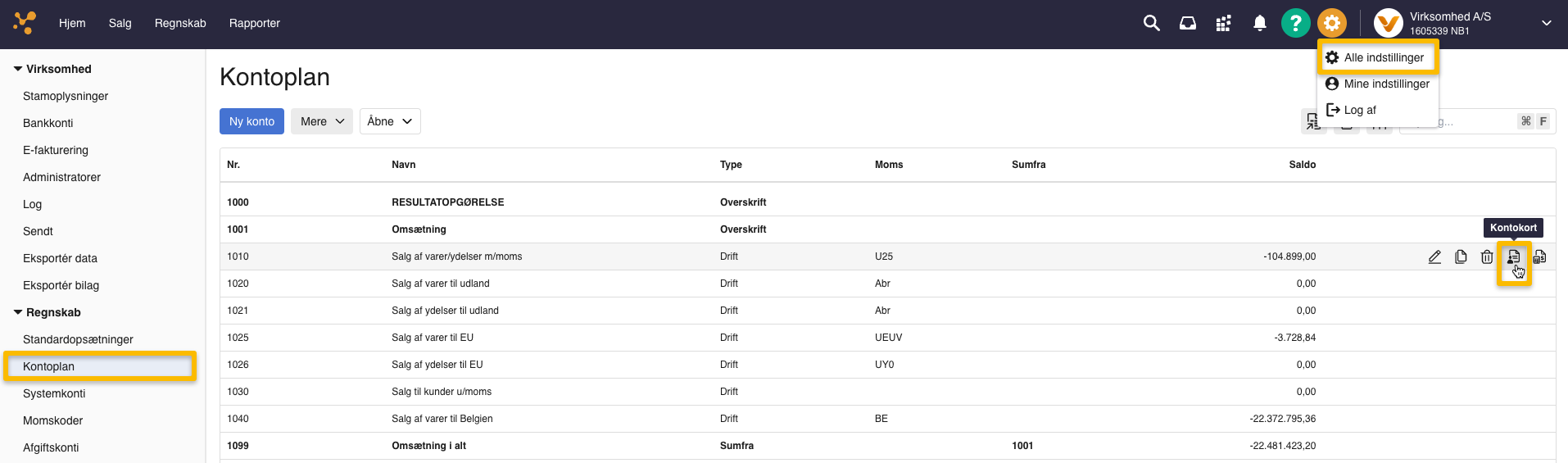Screen dimensions: 1568x463
Task: Open the inbox tray icon
Action: (1187, 24)
